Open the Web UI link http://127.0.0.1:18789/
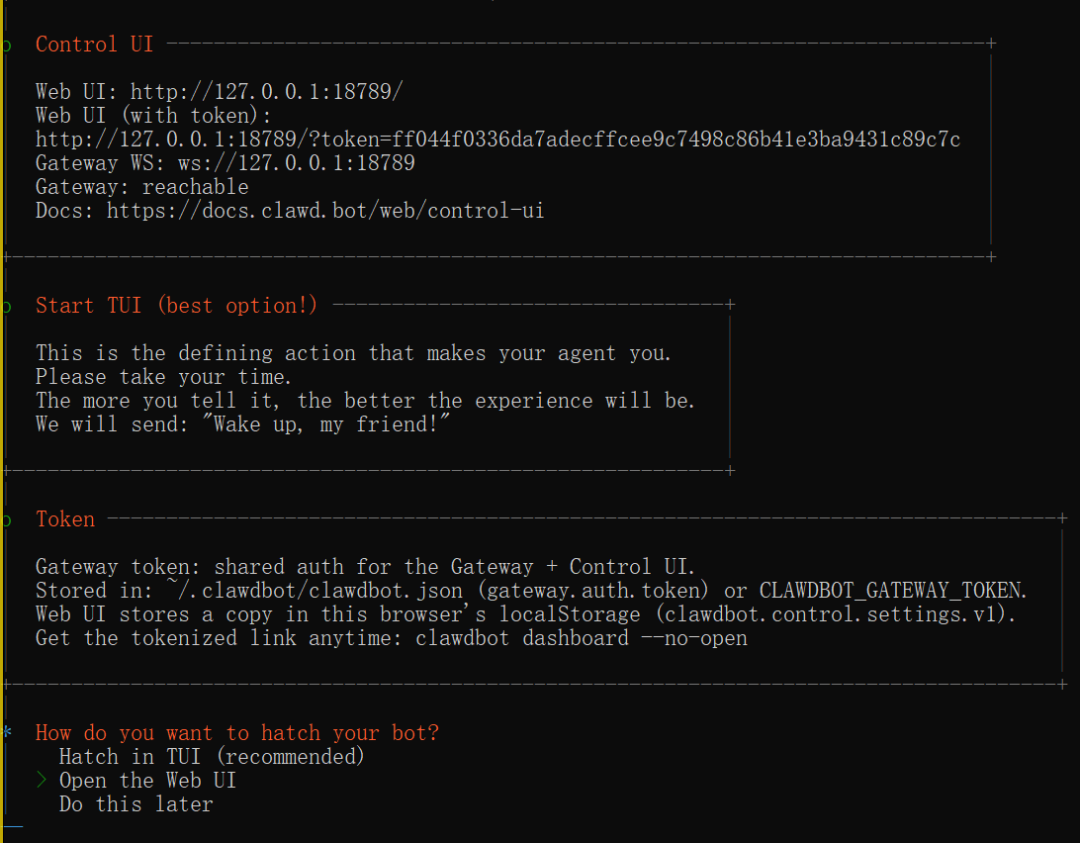 pyautogui.click(x=267, y=92)
